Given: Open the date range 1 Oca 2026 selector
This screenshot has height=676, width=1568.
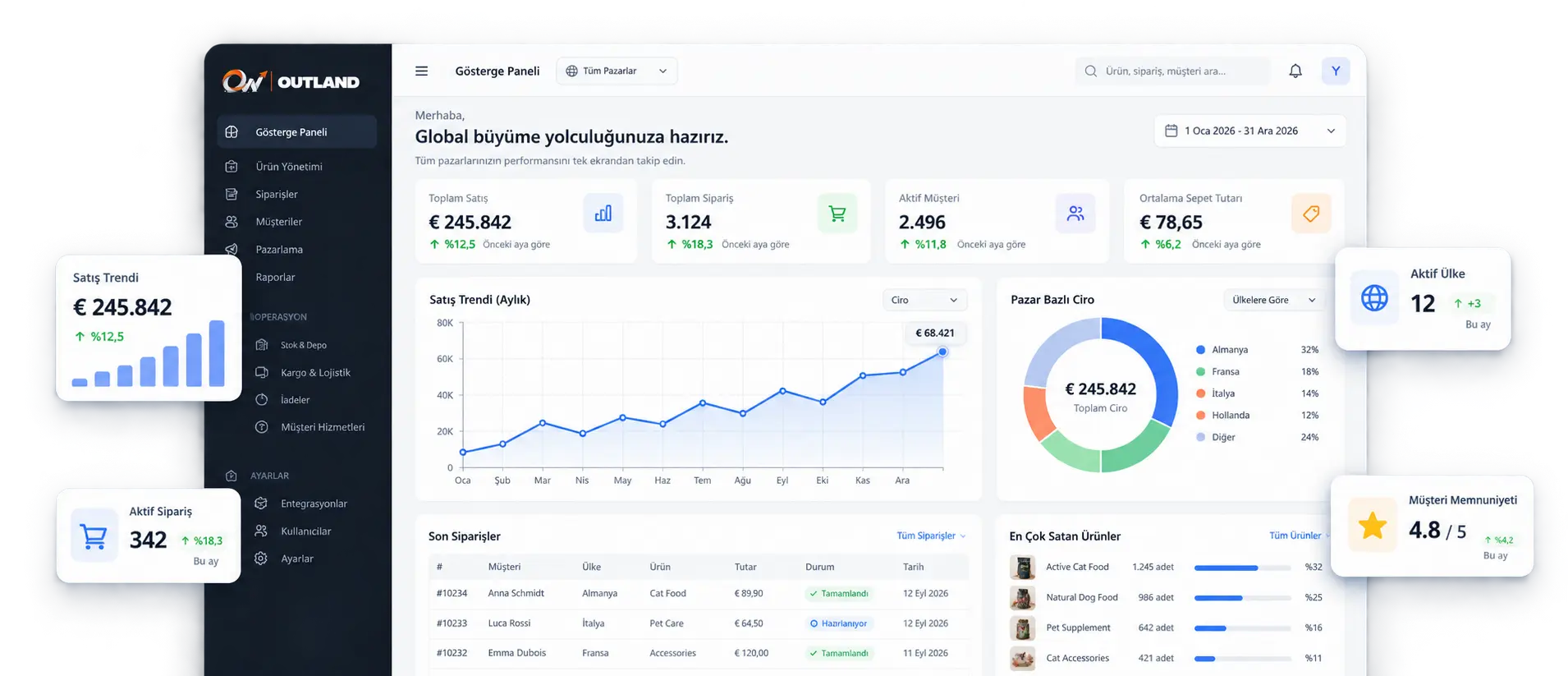Looking at the screenshot, I should pyautogui.click(x=1249, y=131).
